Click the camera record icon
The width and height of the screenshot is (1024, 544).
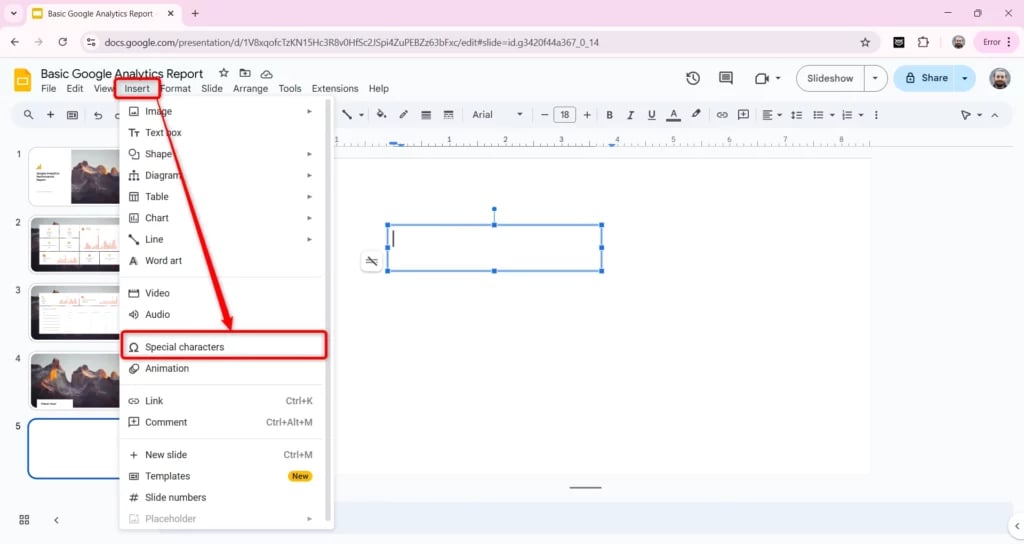(761, 78)
